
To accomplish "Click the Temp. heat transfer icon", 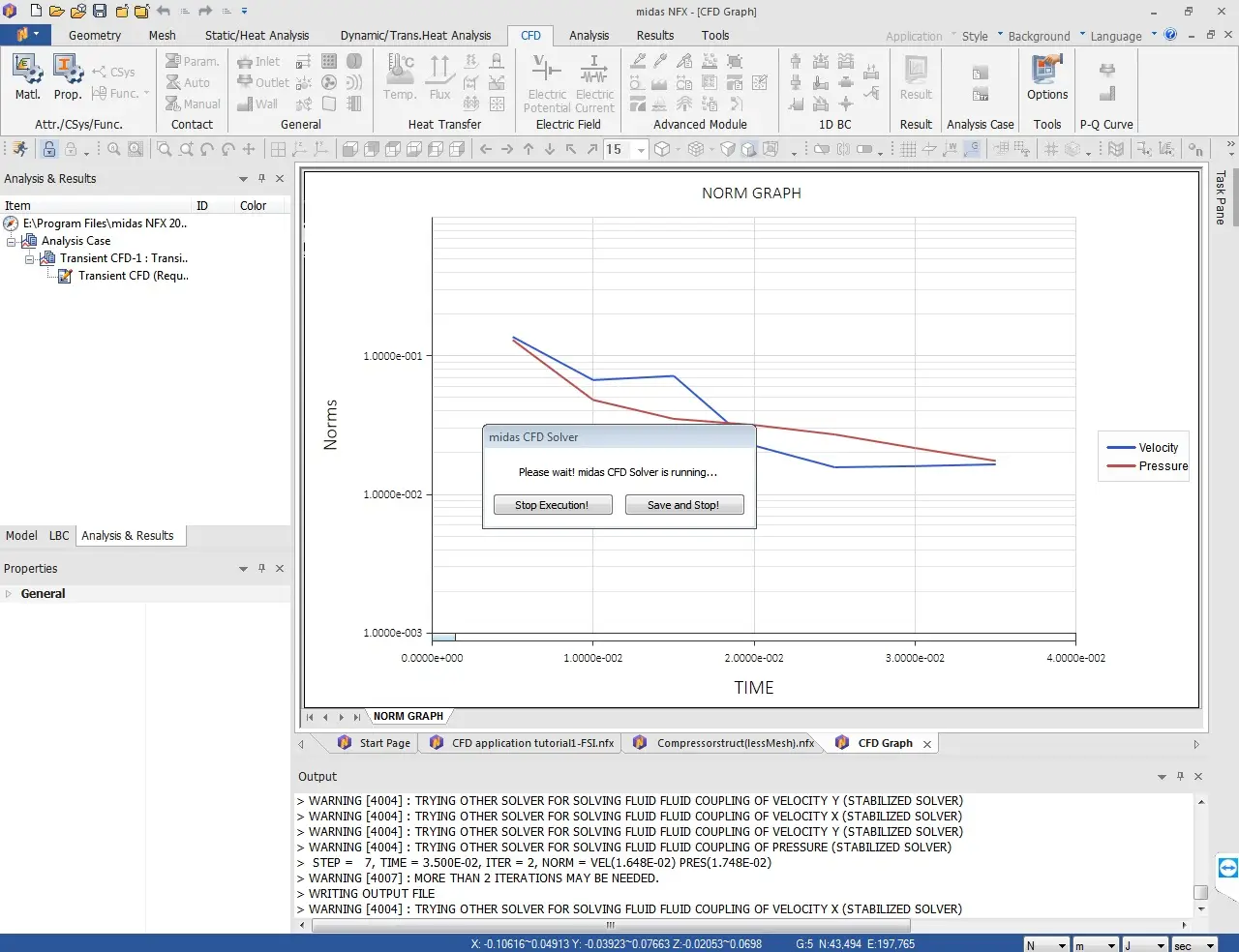I will [400, 77].
